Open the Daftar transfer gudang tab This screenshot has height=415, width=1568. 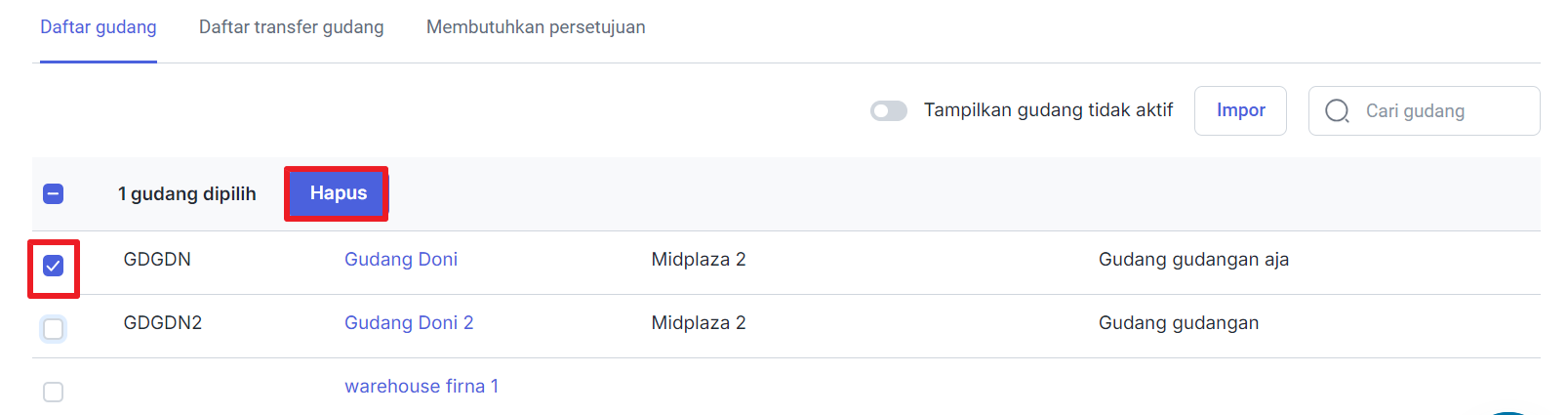292,27
